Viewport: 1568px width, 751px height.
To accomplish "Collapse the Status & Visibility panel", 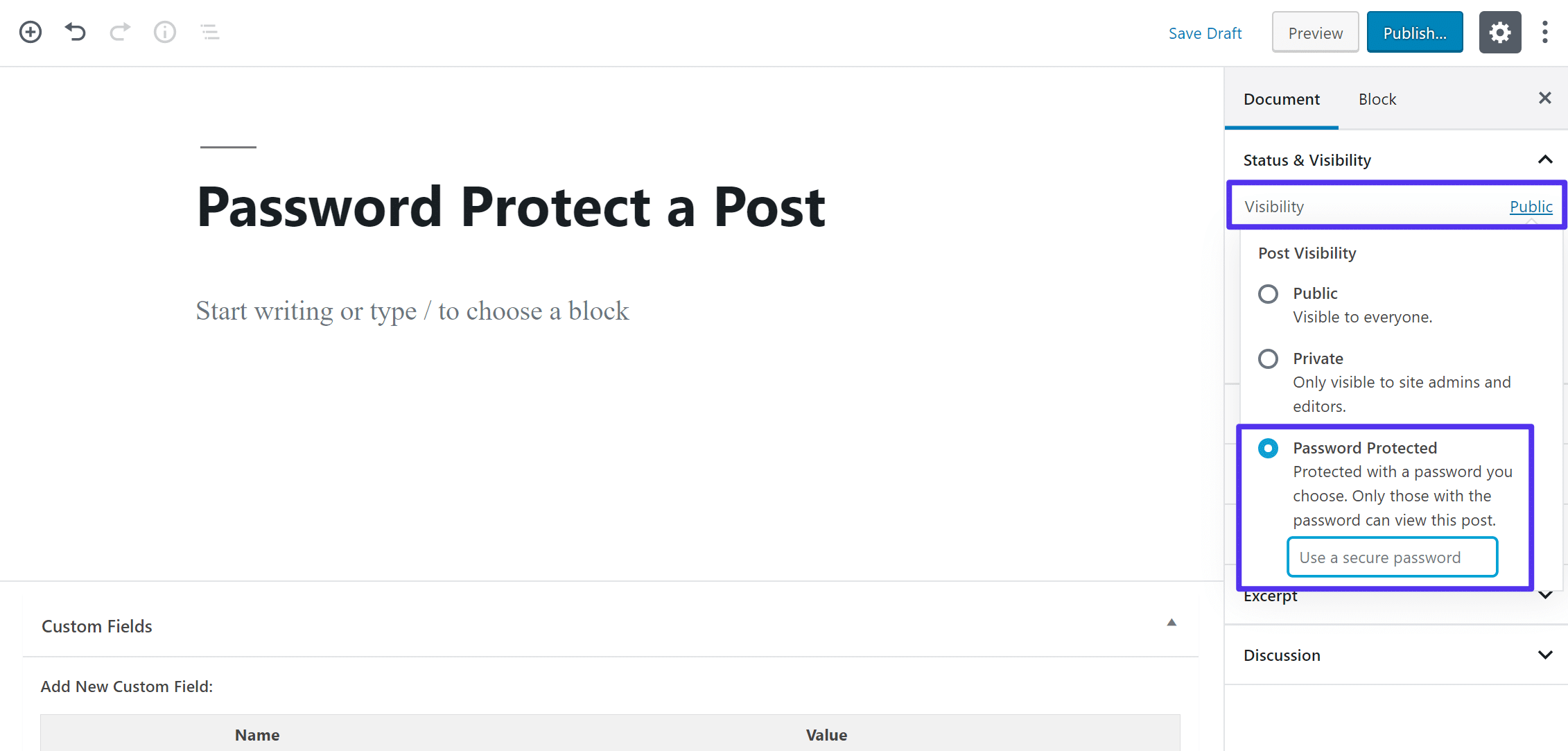I will pyautogui.click(x=1544, y=159).
